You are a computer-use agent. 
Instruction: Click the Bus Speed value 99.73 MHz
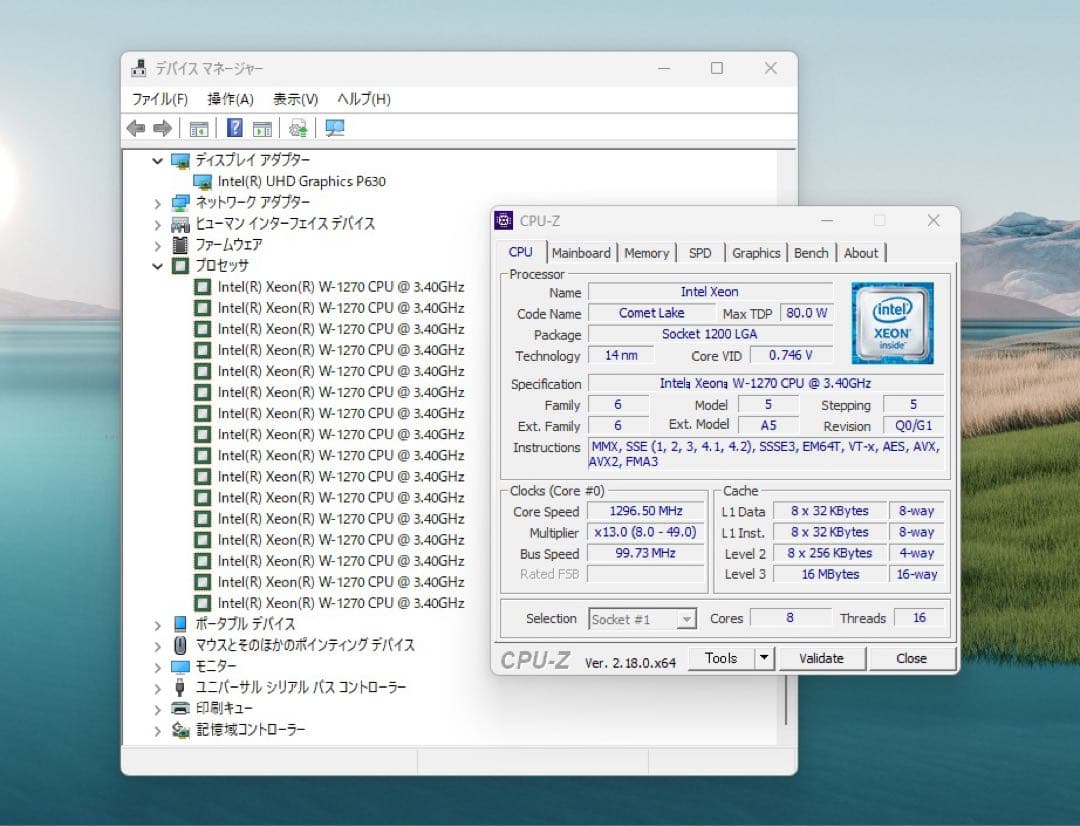click(x=645, y=553)
